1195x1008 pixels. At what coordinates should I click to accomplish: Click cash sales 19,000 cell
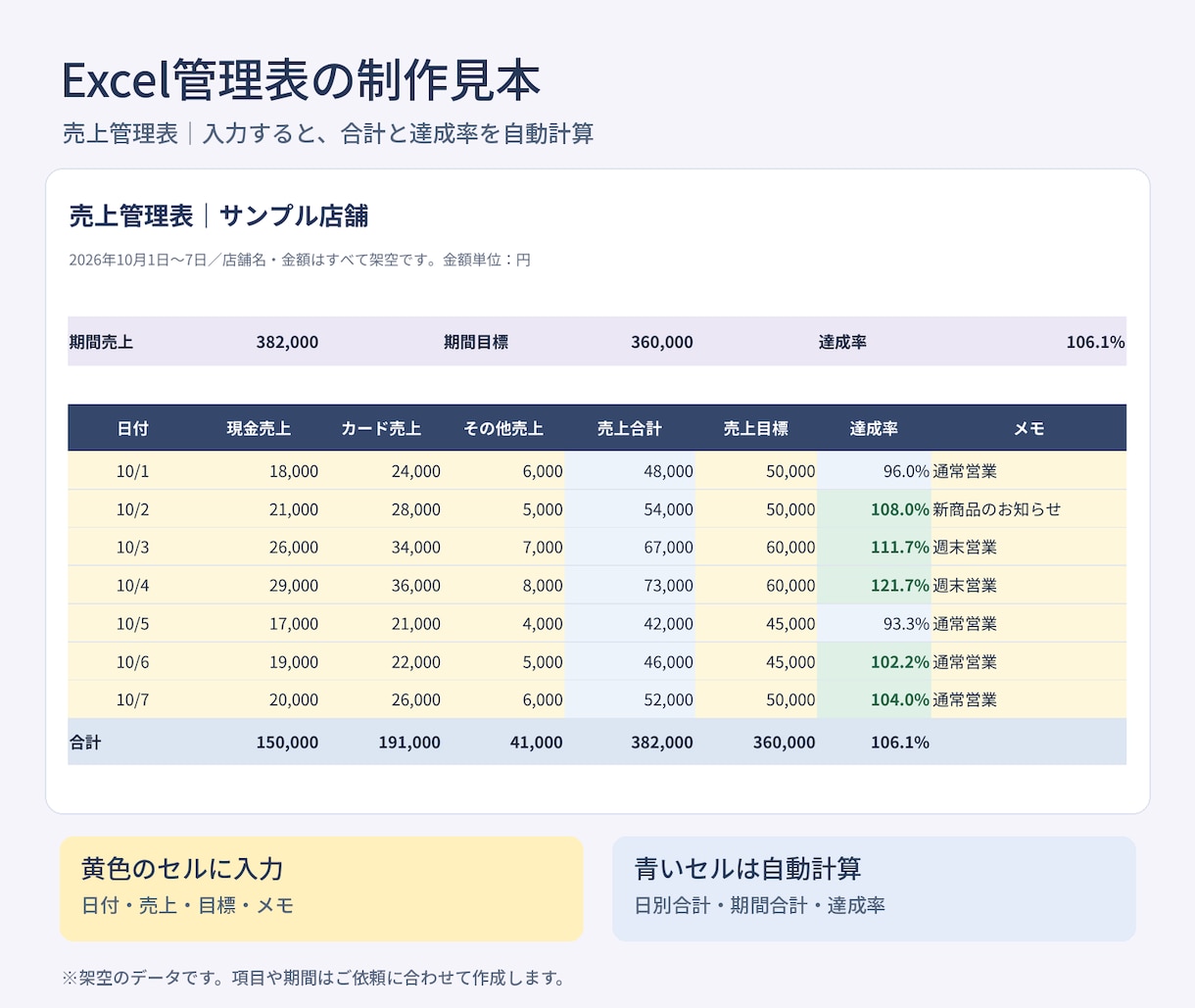click(x=259, y=662)
